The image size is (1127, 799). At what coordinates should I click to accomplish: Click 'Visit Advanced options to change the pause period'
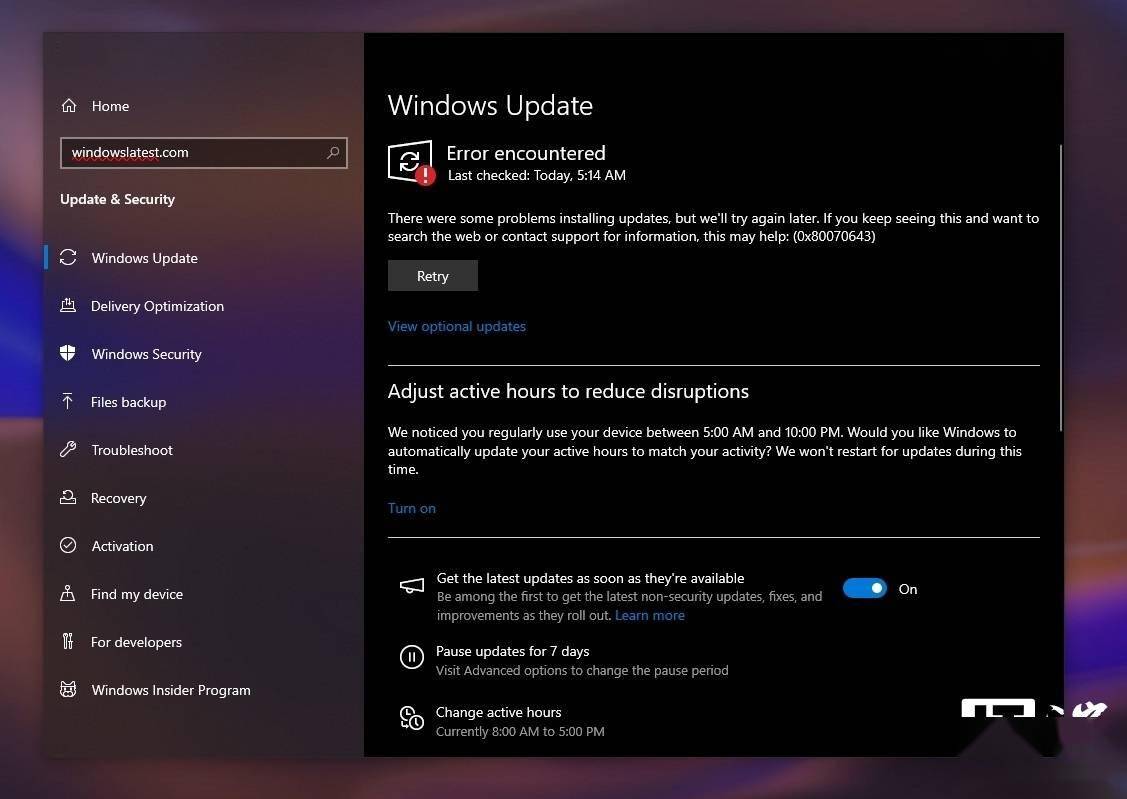[581, 670]
